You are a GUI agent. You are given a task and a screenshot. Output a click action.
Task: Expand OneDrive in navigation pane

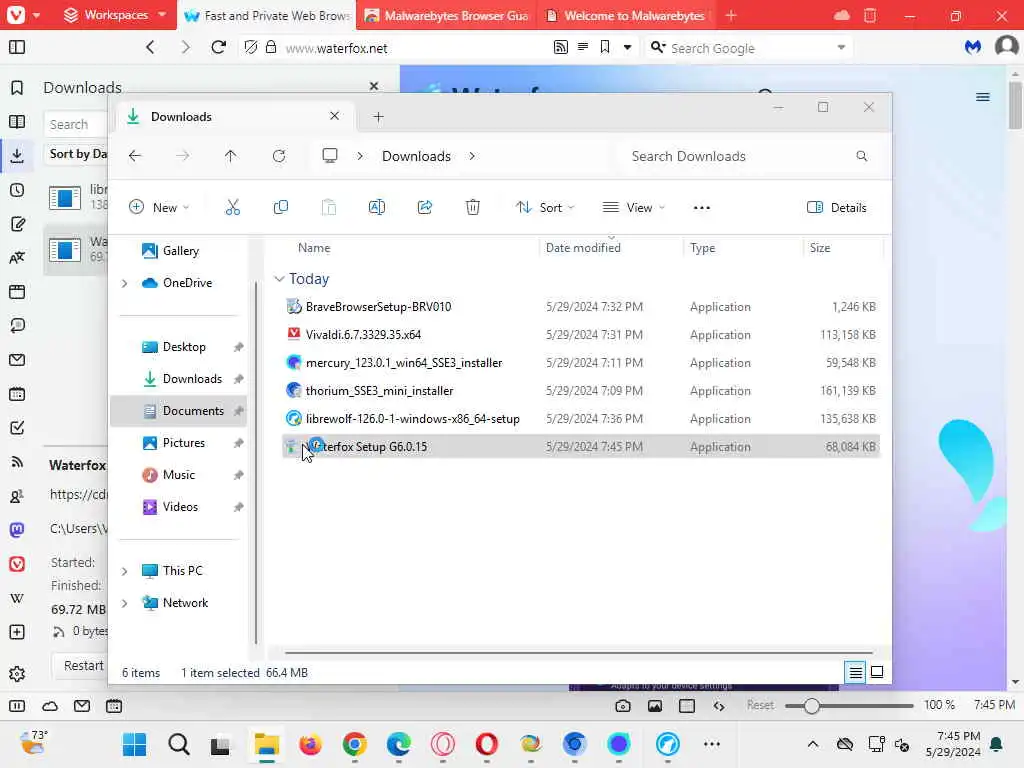(x=124, y=283)
